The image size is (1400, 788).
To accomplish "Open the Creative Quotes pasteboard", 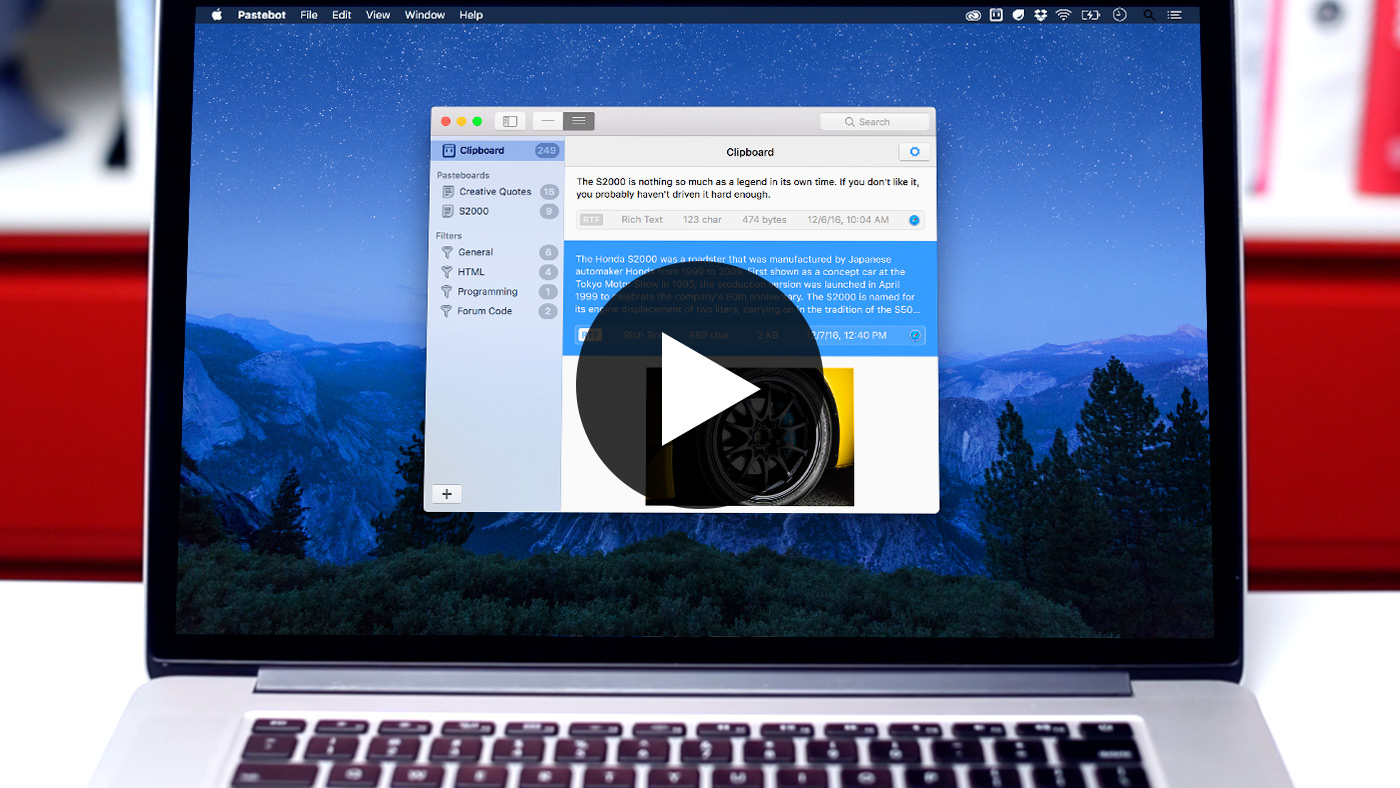I will point(497,191).
